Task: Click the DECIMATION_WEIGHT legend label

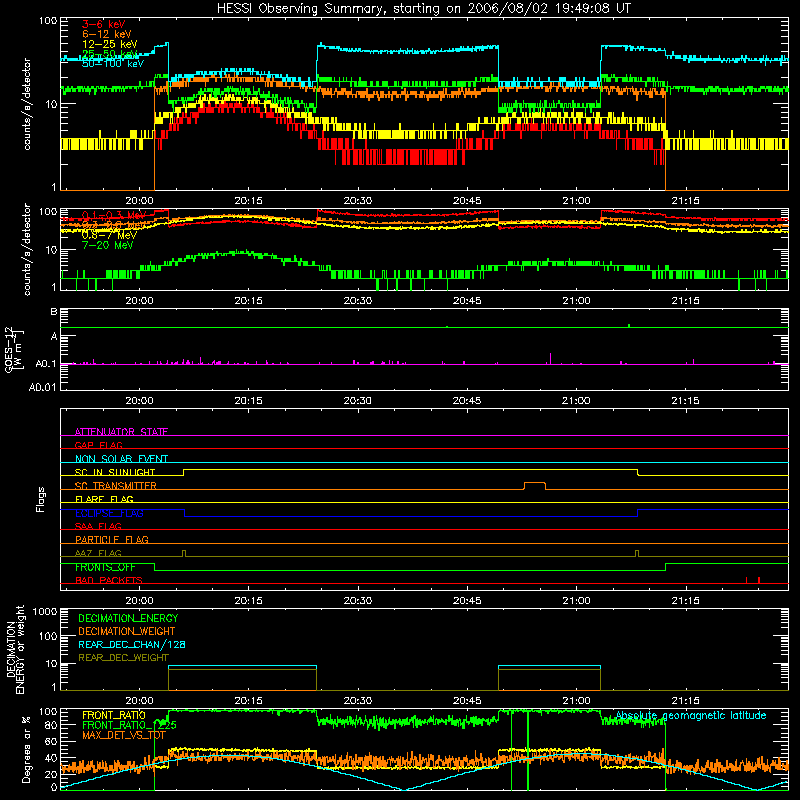Action: (127, 631)
